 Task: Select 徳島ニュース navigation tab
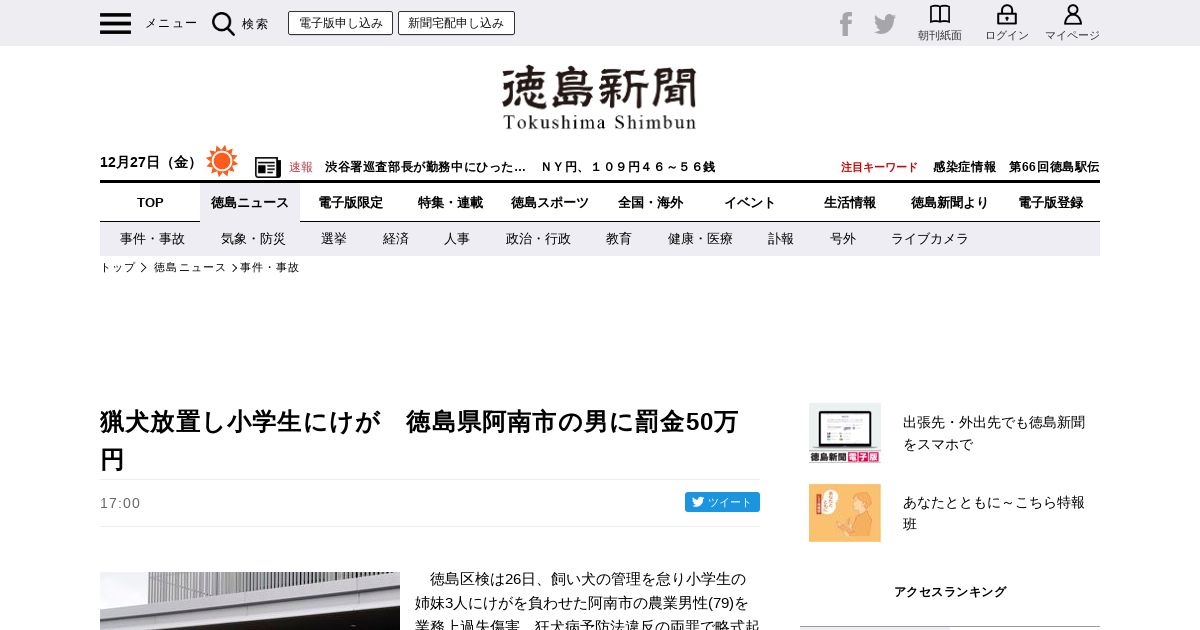pyautogui.click(x=250, y=202)
